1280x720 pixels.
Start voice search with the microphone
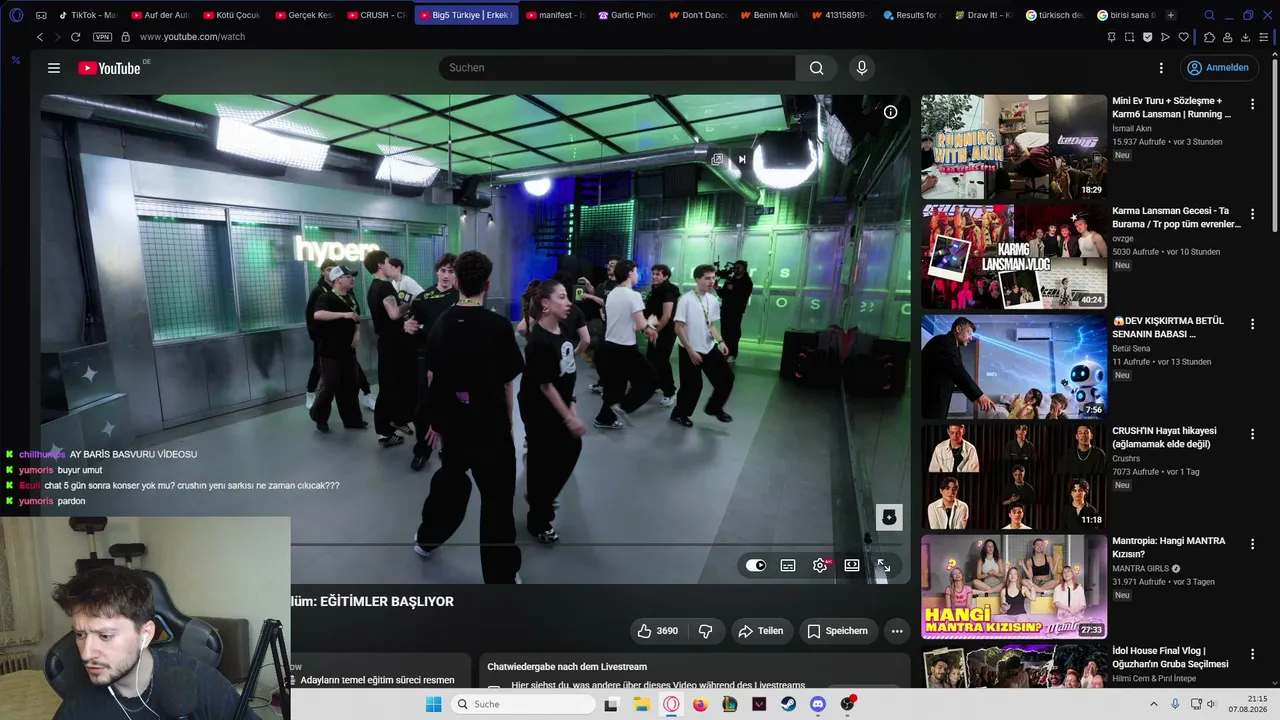[x=862, y=68]
